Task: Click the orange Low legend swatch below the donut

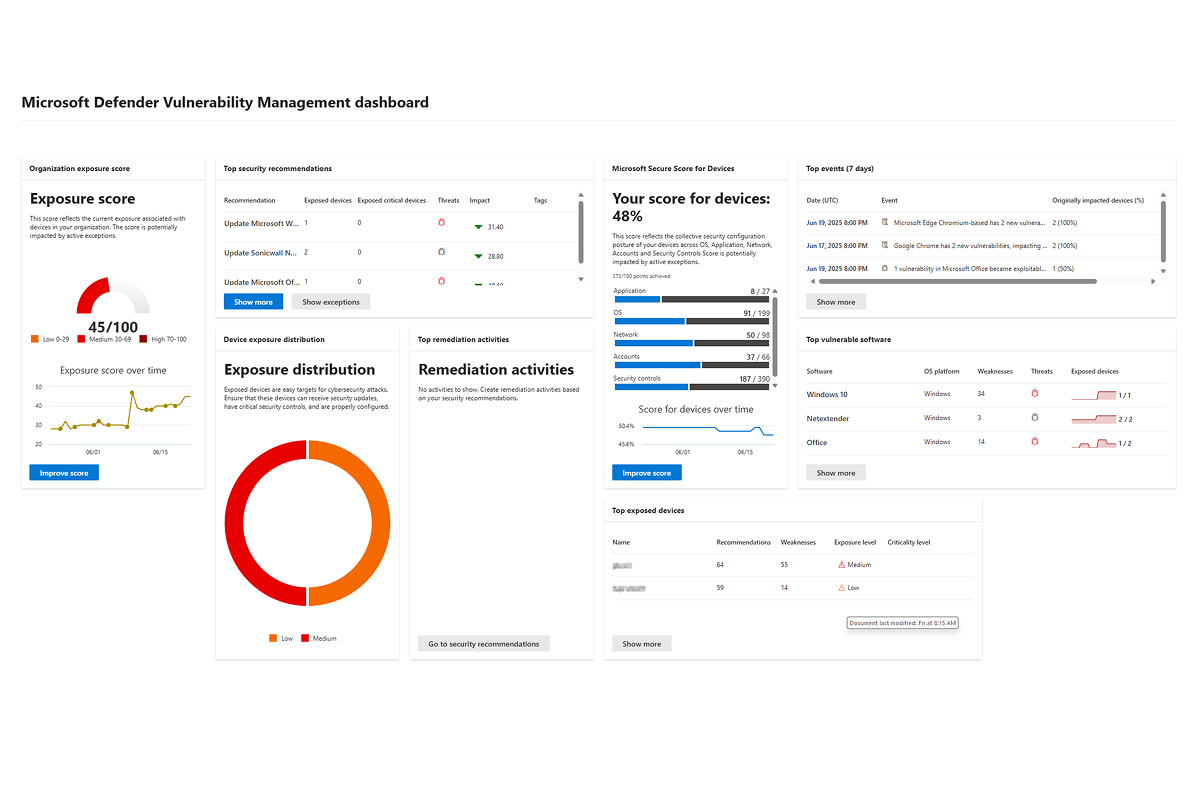Action: (x=273, y=638)
